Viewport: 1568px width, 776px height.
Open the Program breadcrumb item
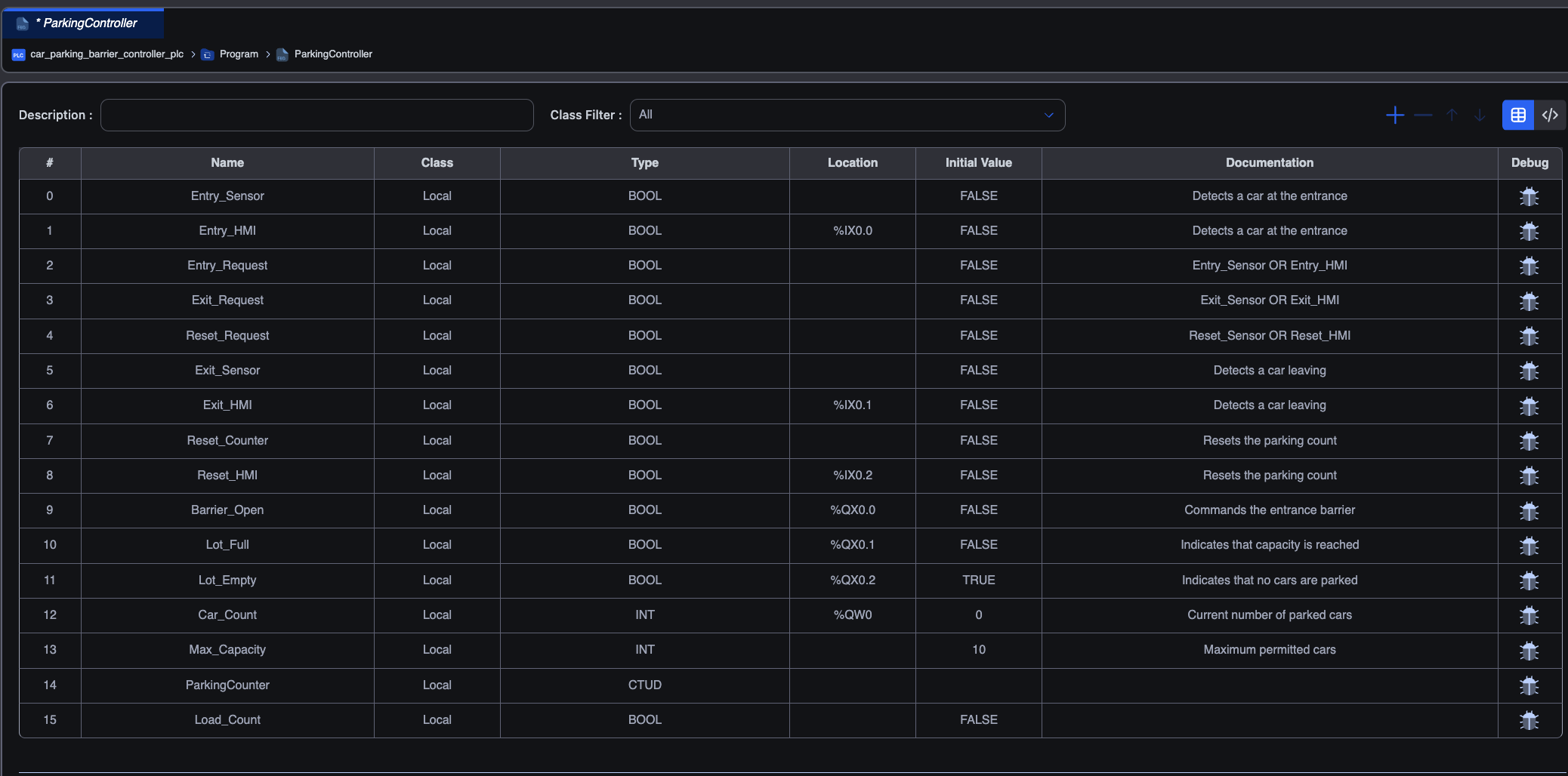point(230,54)
